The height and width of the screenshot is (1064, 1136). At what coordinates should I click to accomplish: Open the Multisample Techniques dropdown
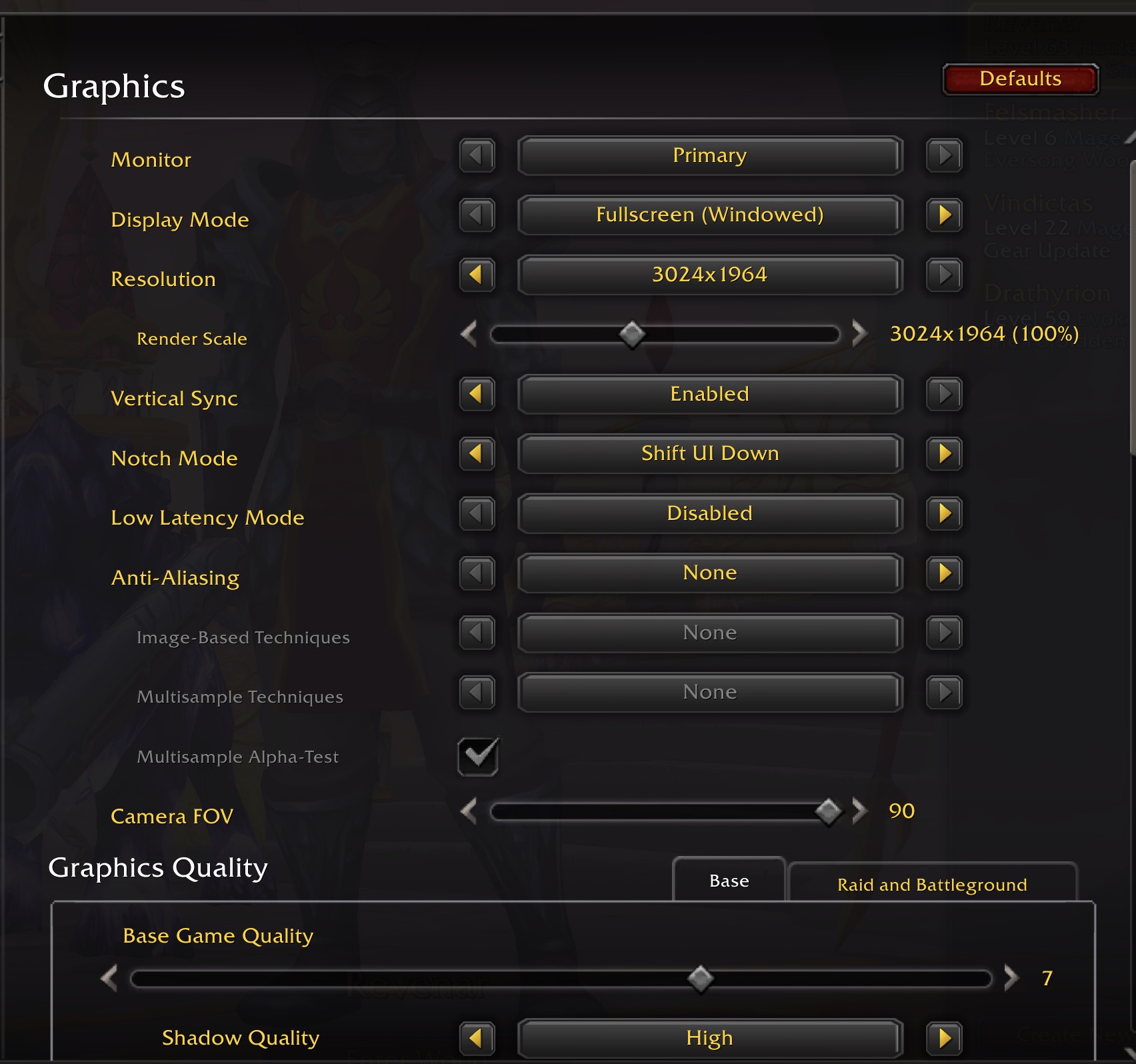710,692
